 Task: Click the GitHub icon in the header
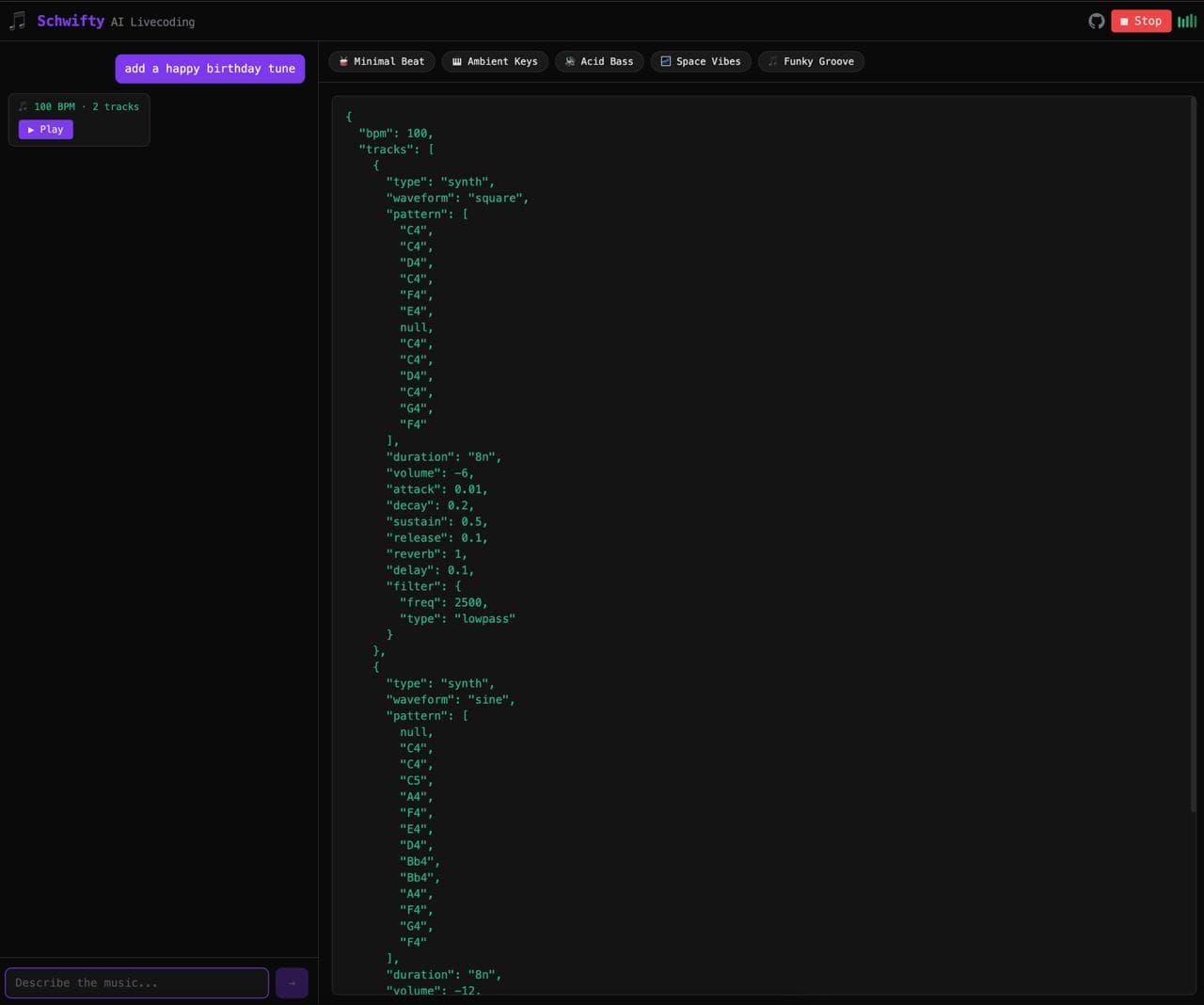coord(1096,20)
